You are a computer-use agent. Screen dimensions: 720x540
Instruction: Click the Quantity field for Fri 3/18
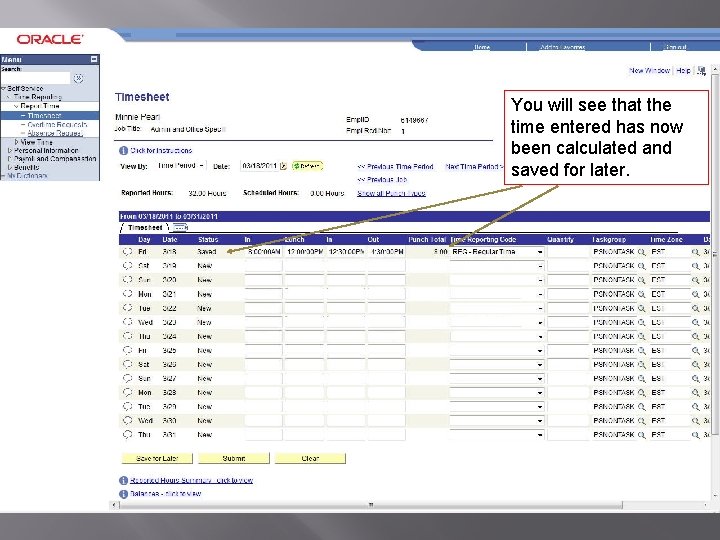568,252
